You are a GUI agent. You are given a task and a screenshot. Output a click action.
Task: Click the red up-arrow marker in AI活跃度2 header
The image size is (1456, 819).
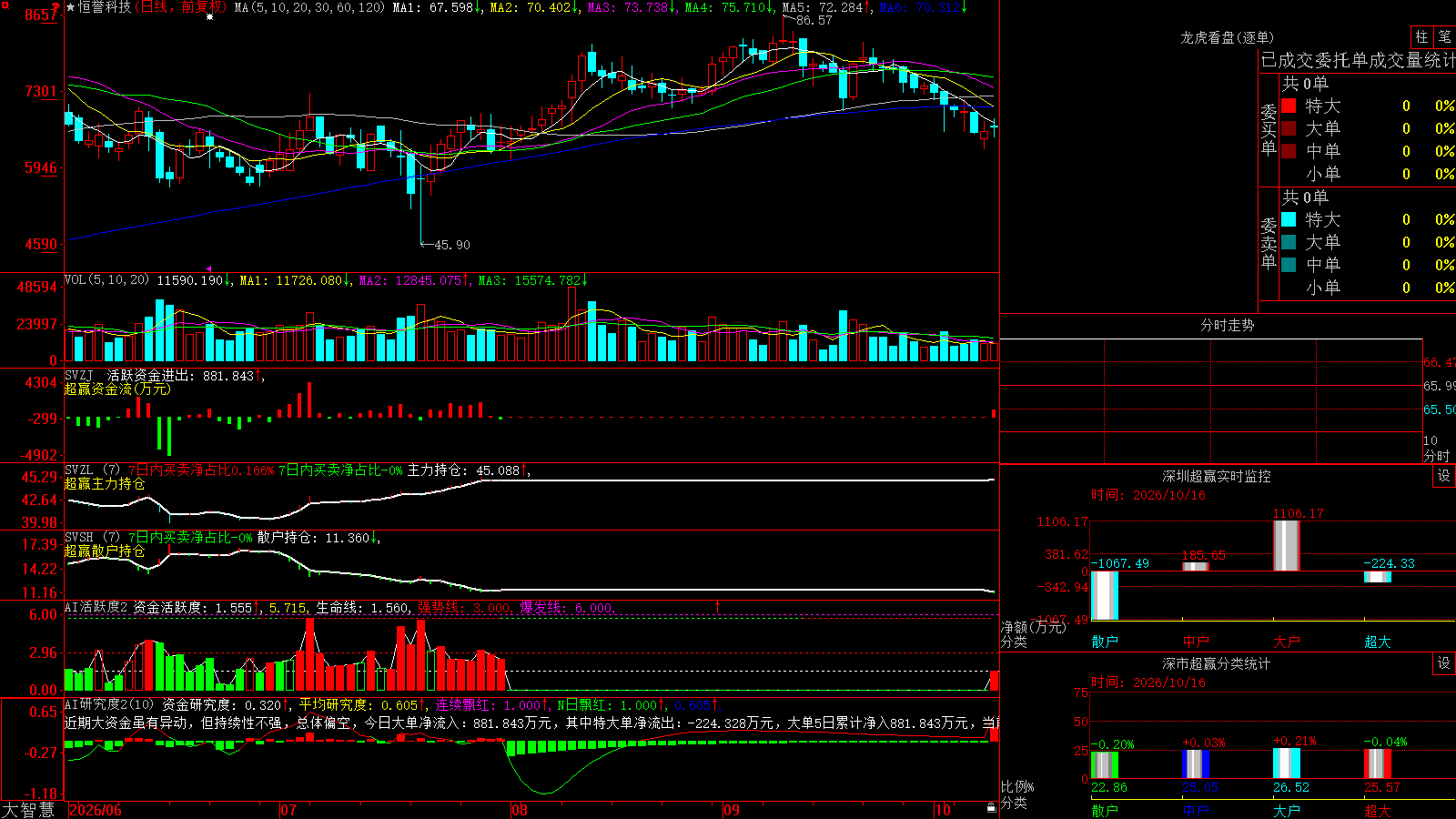click(717, 607)
